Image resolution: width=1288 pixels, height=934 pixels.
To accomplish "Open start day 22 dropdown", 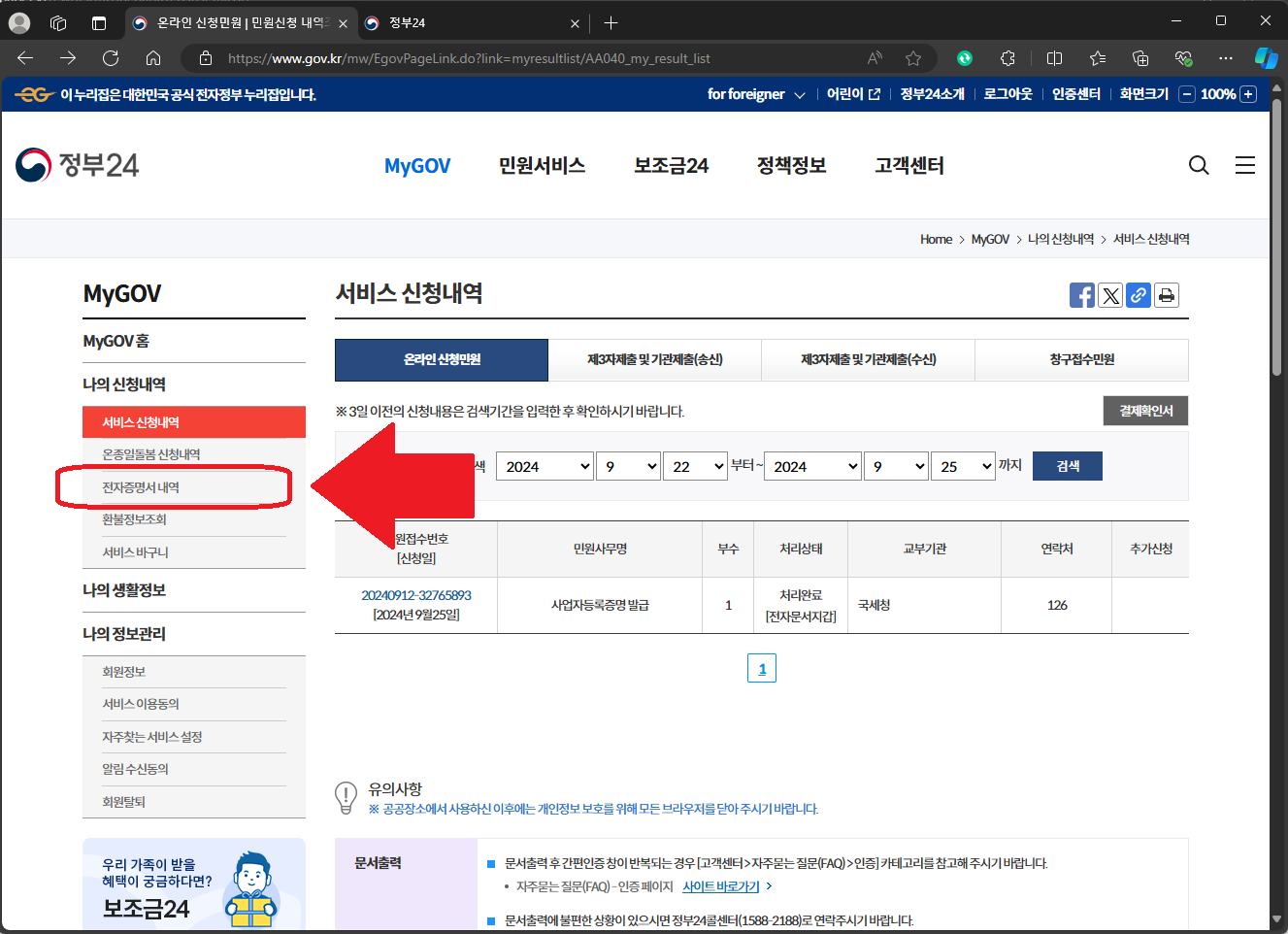I will coord(695,466).
